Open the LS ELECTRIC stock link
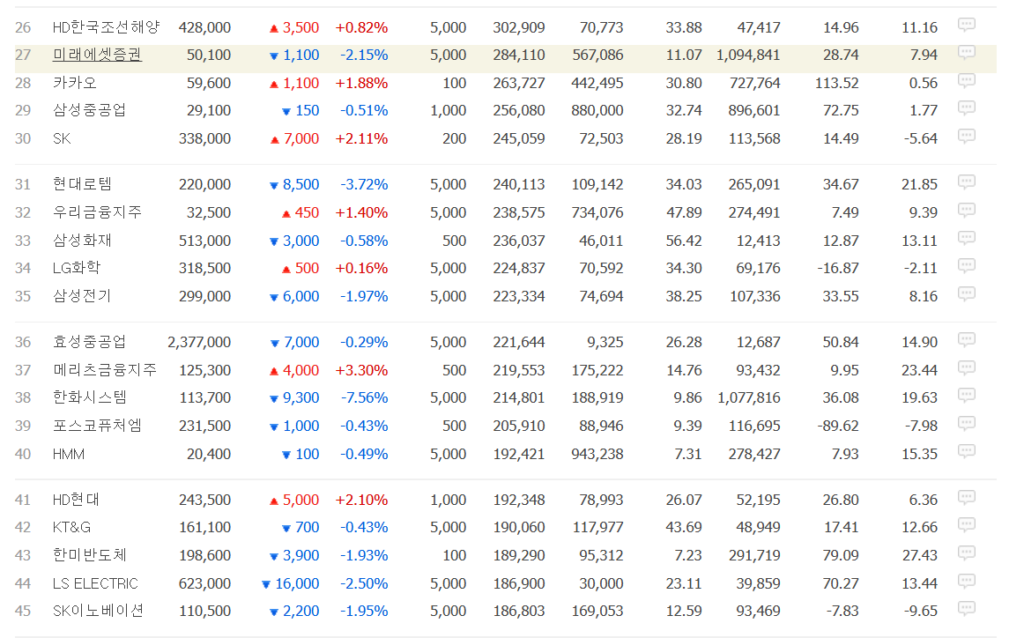 [x=95, y=583]
